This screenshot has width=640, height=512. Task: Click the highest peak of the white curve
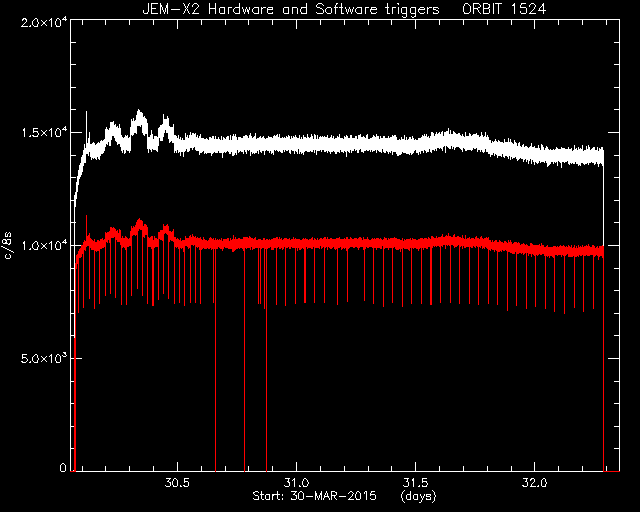(x=139, y=111)
